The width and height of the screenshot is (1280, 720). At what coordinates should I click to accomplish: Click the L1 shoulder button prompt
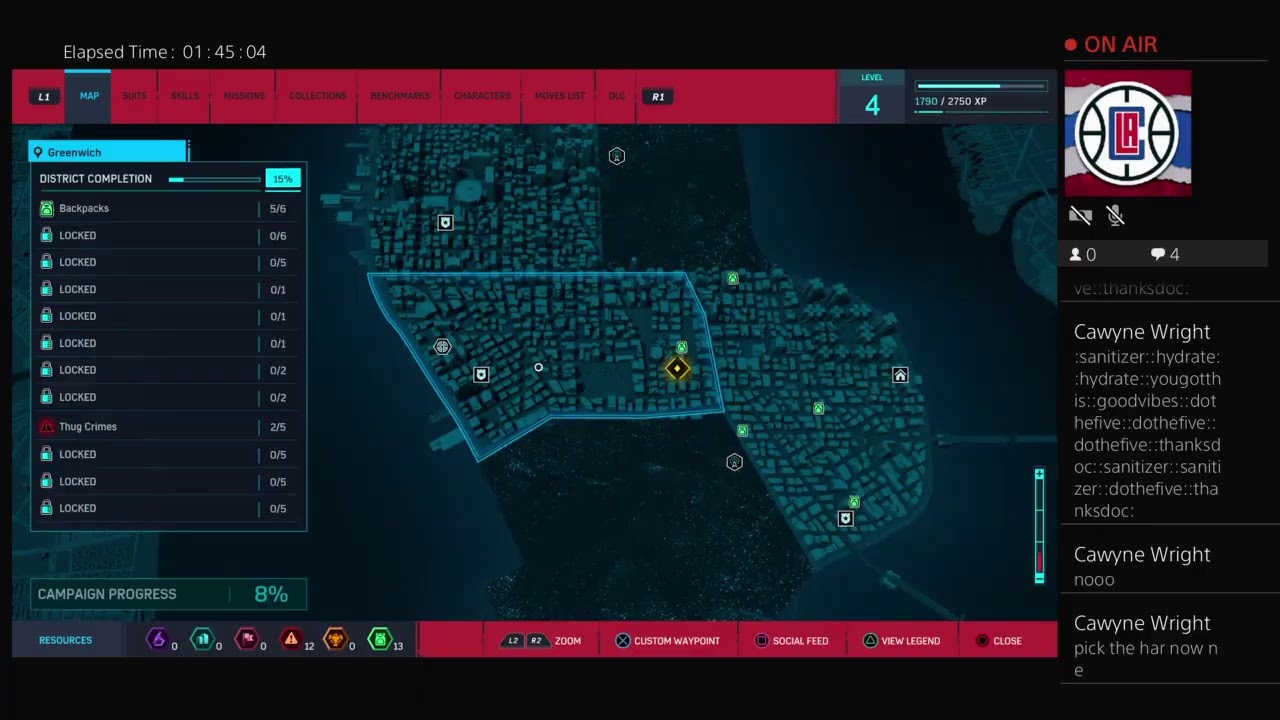coord(43,97)
